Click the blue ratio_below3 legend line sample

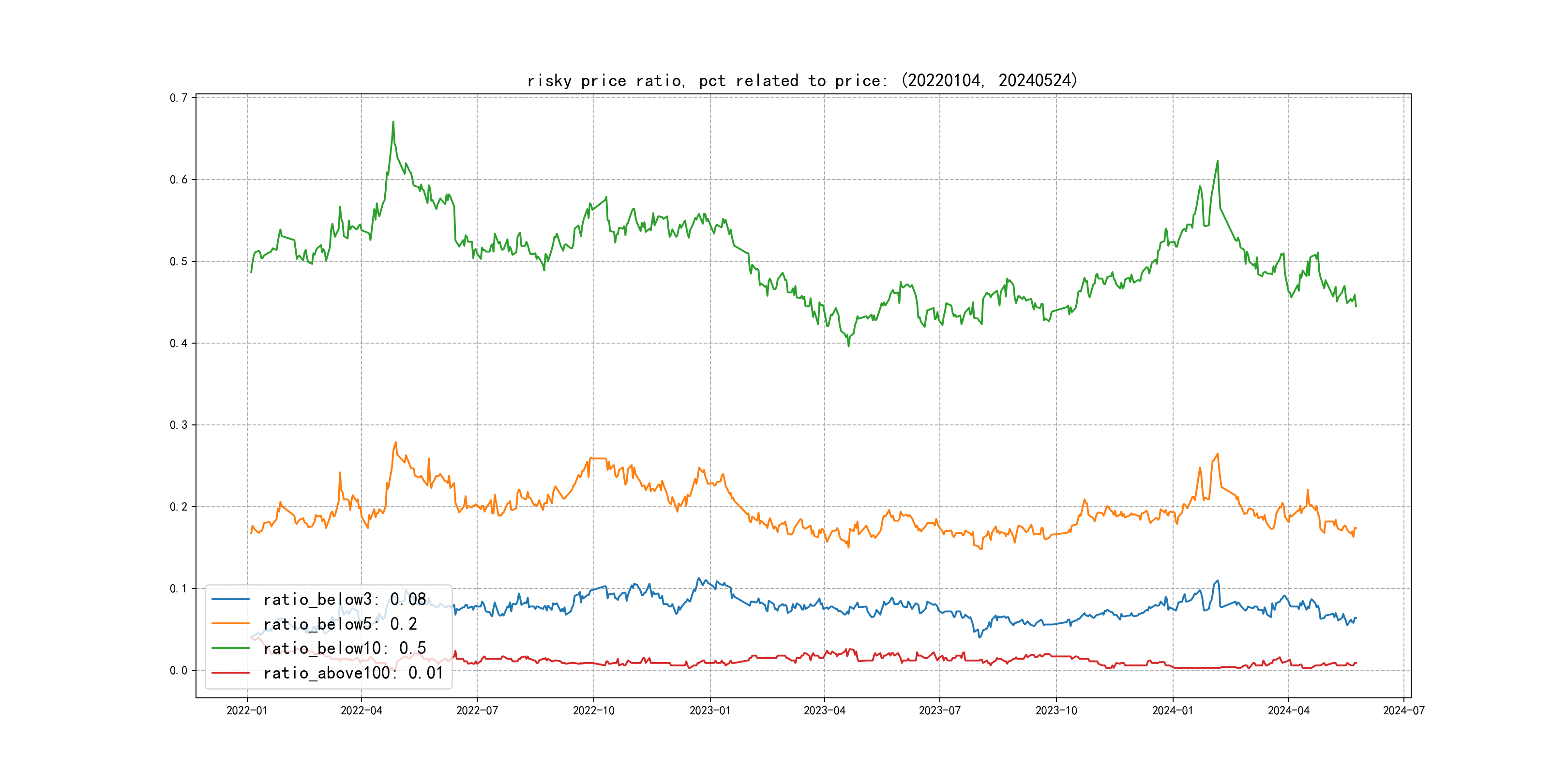(230, 600)
